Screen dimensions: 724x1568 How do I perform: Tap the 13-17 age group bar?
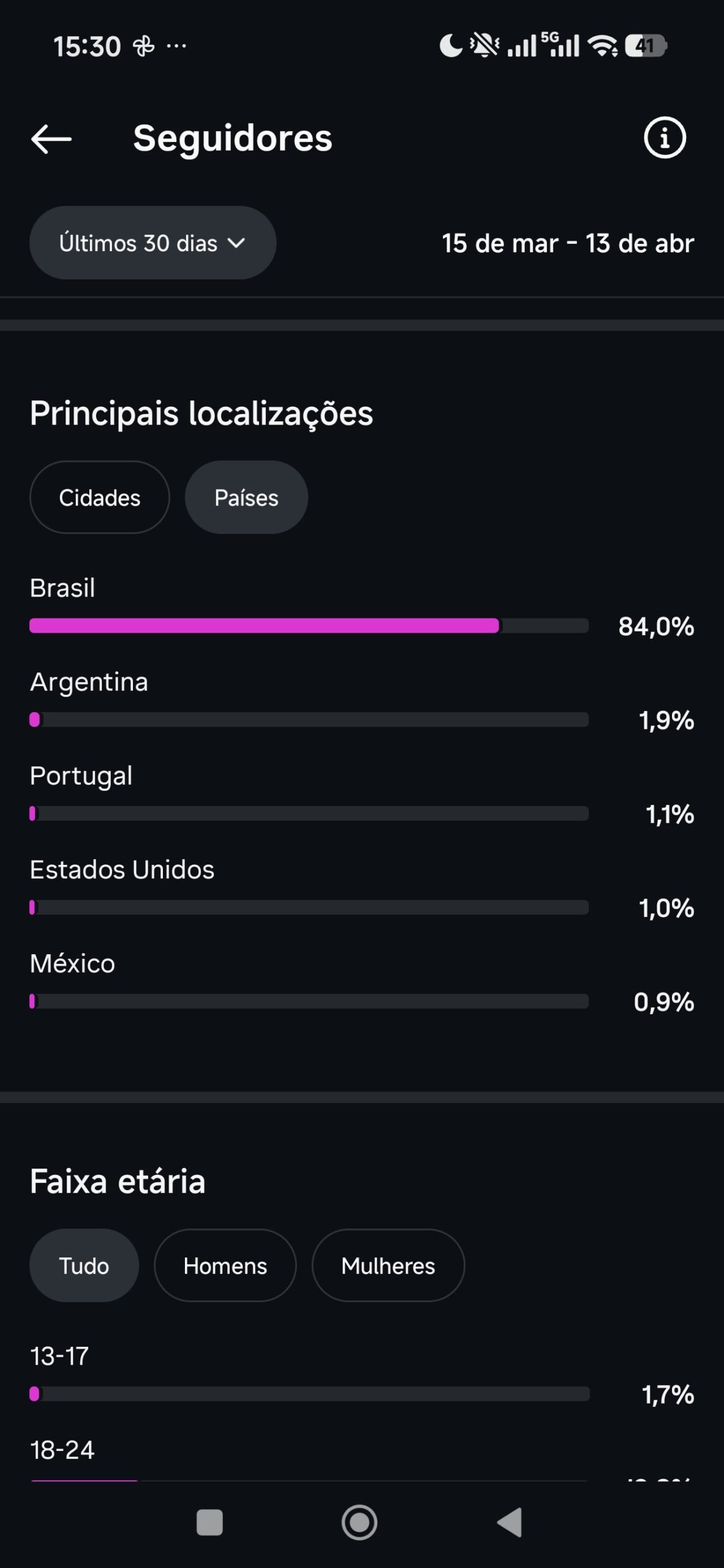coord(309,1394)
